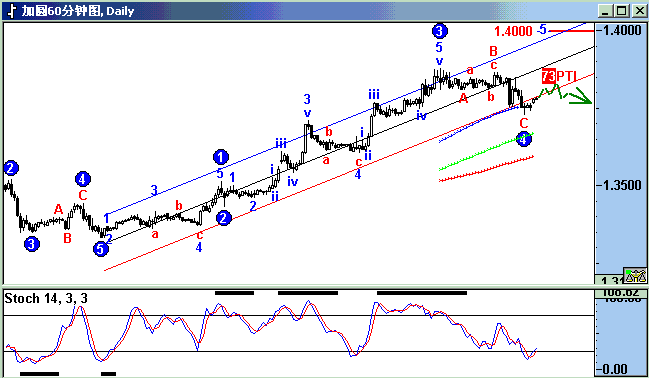This screenshot has height=378, width=649.
Task: Click the '1.3500' price axis value
Action: [x=621, y=185]
